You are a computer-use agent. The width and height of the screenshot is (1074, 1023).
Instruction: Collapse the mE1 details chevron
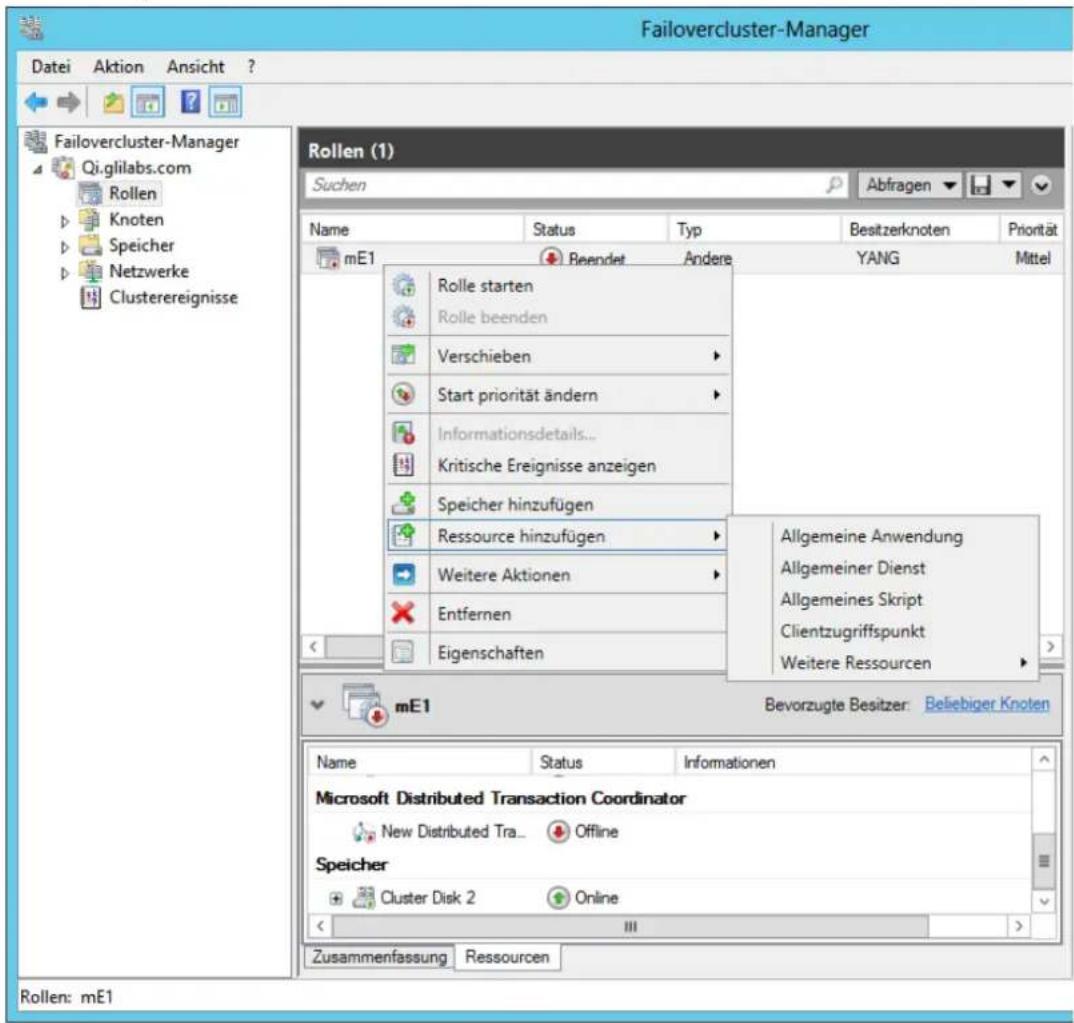point(317,705)
